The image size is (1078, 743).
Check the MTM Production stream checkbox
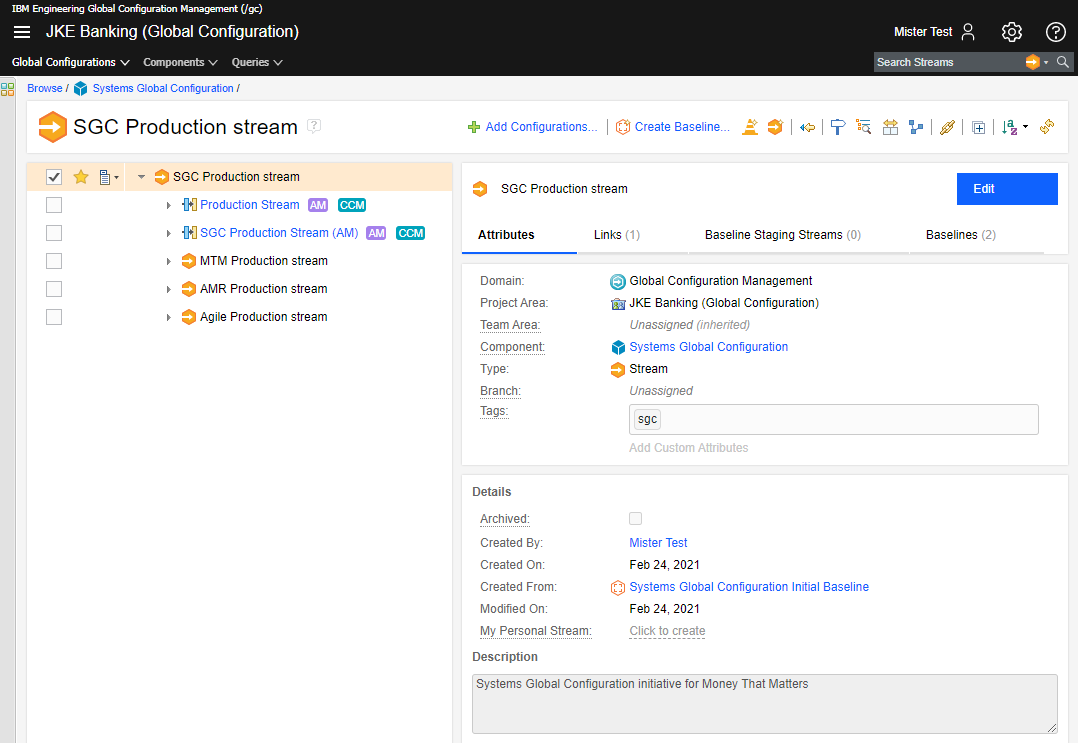54,261
